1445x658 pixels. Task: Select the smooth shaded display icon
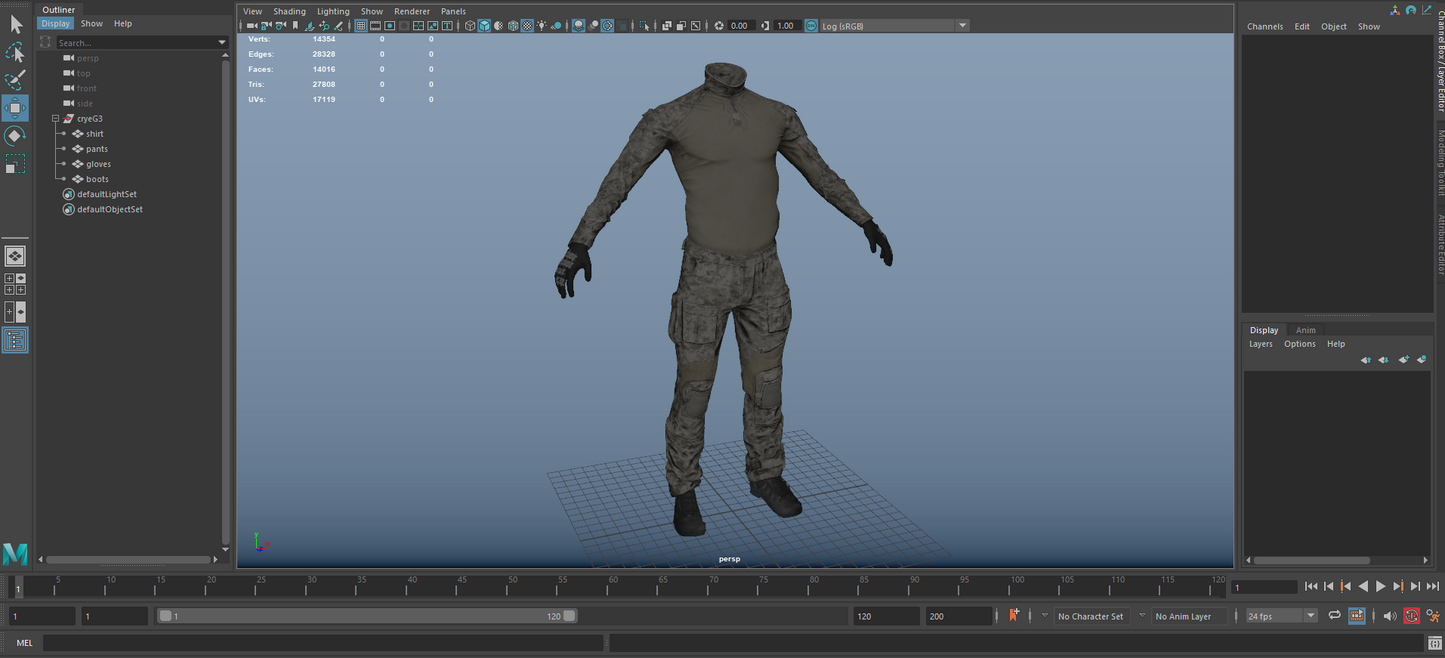pos(484,25)
